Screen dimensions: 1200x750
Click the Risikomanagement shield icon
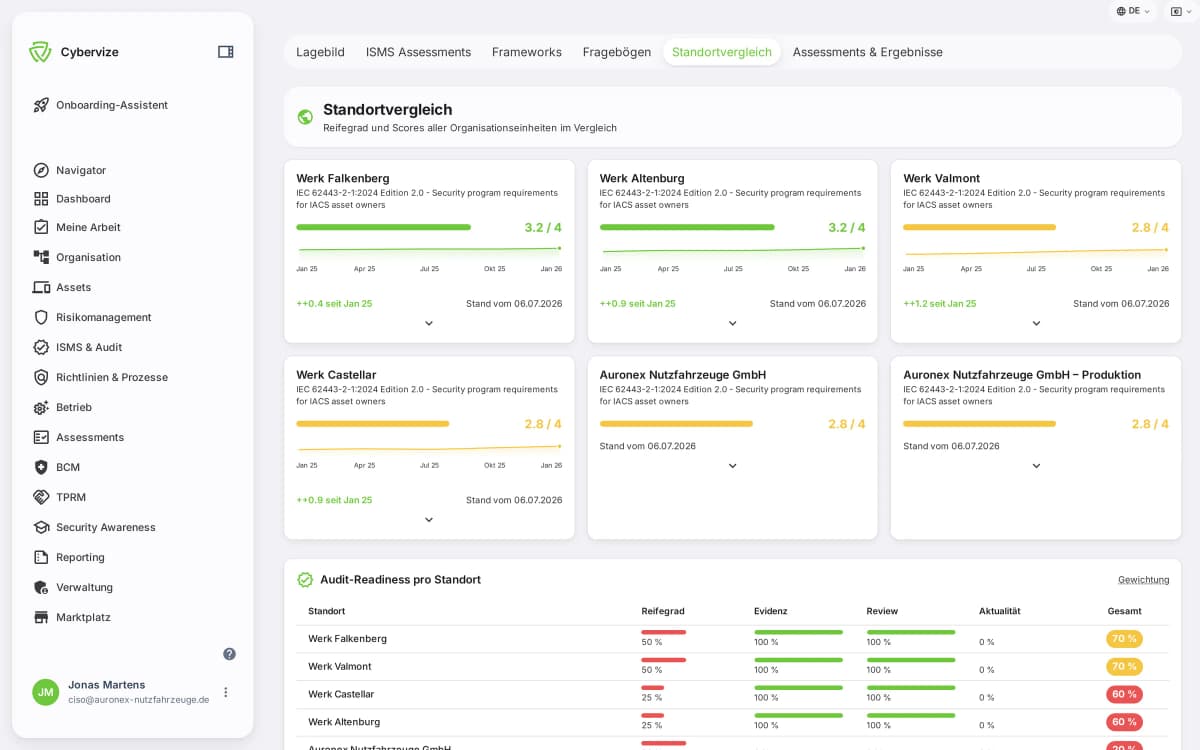click(x=41, y=317)
